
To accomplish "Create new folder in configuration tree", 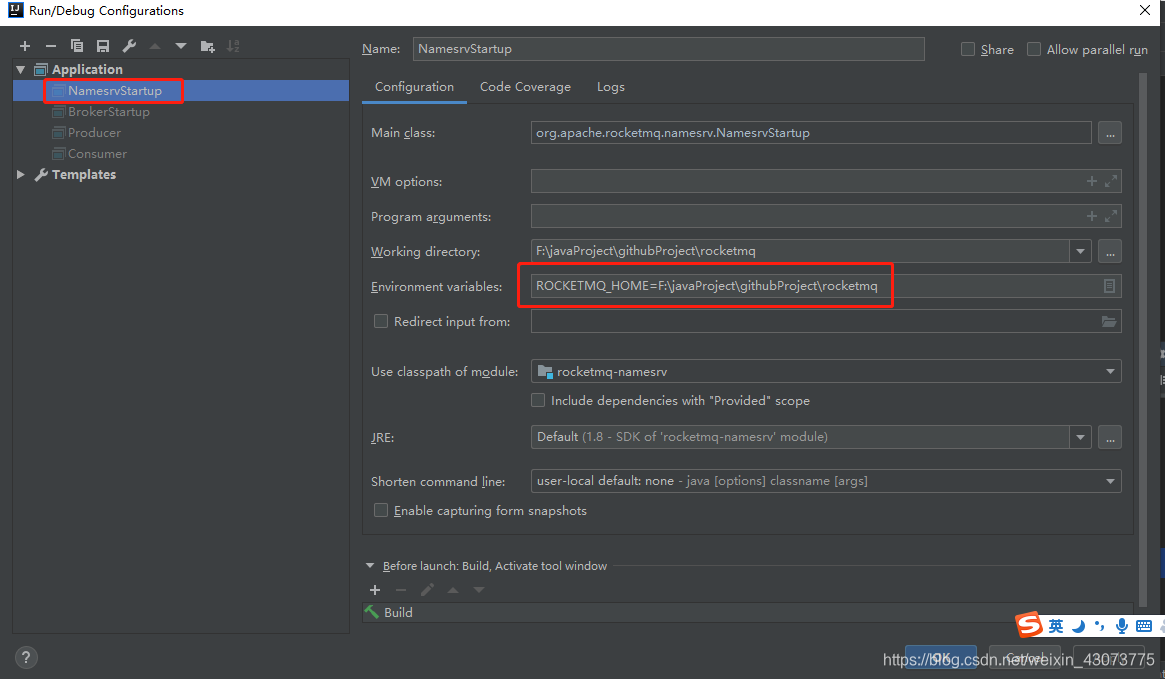I will 207,46.
